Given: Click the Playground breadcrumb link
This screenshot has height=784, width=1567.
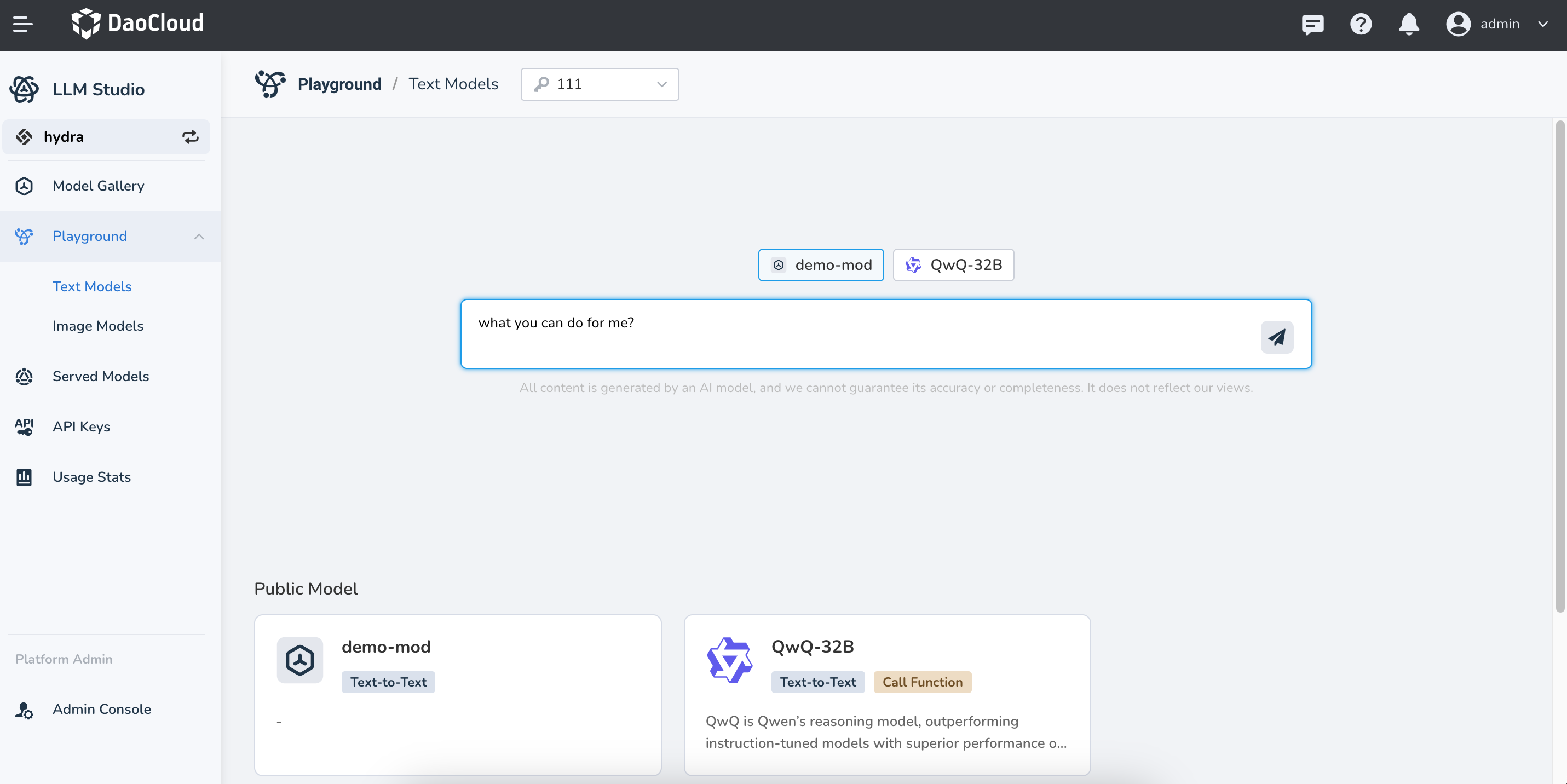Looking at the screenshot, I should click(x=339, y=84).
